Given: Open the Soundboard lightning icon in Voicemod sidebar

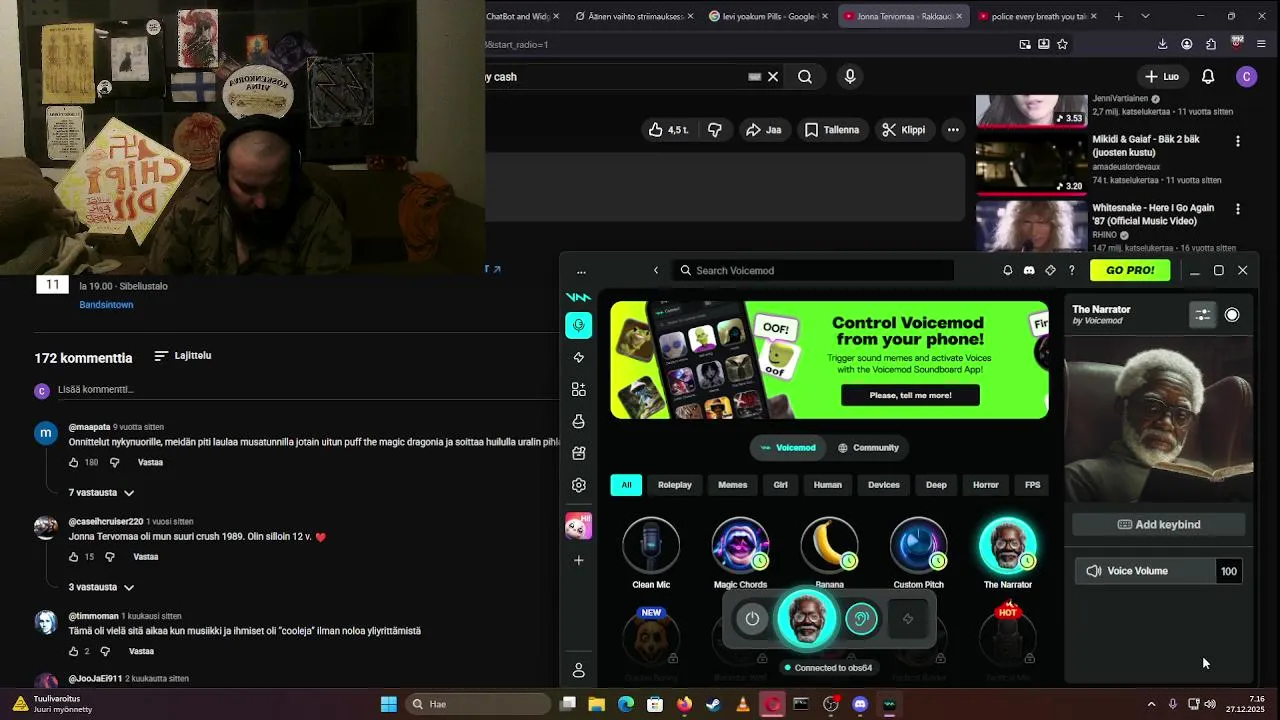Looking at the screenshot, I should click(x=578, y=357).
